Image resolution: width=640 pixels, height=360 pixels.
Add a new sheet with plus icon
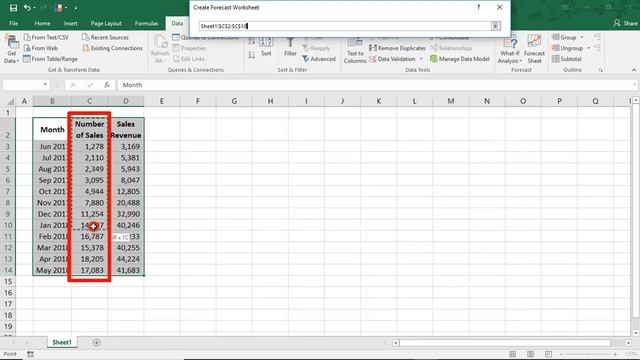click(x=96, y=342)
